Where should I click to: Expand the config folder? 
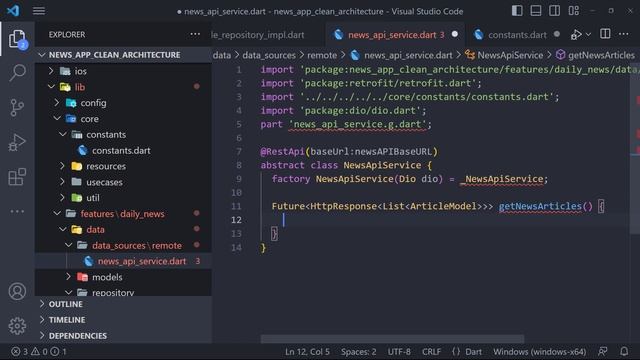[122, 103]
